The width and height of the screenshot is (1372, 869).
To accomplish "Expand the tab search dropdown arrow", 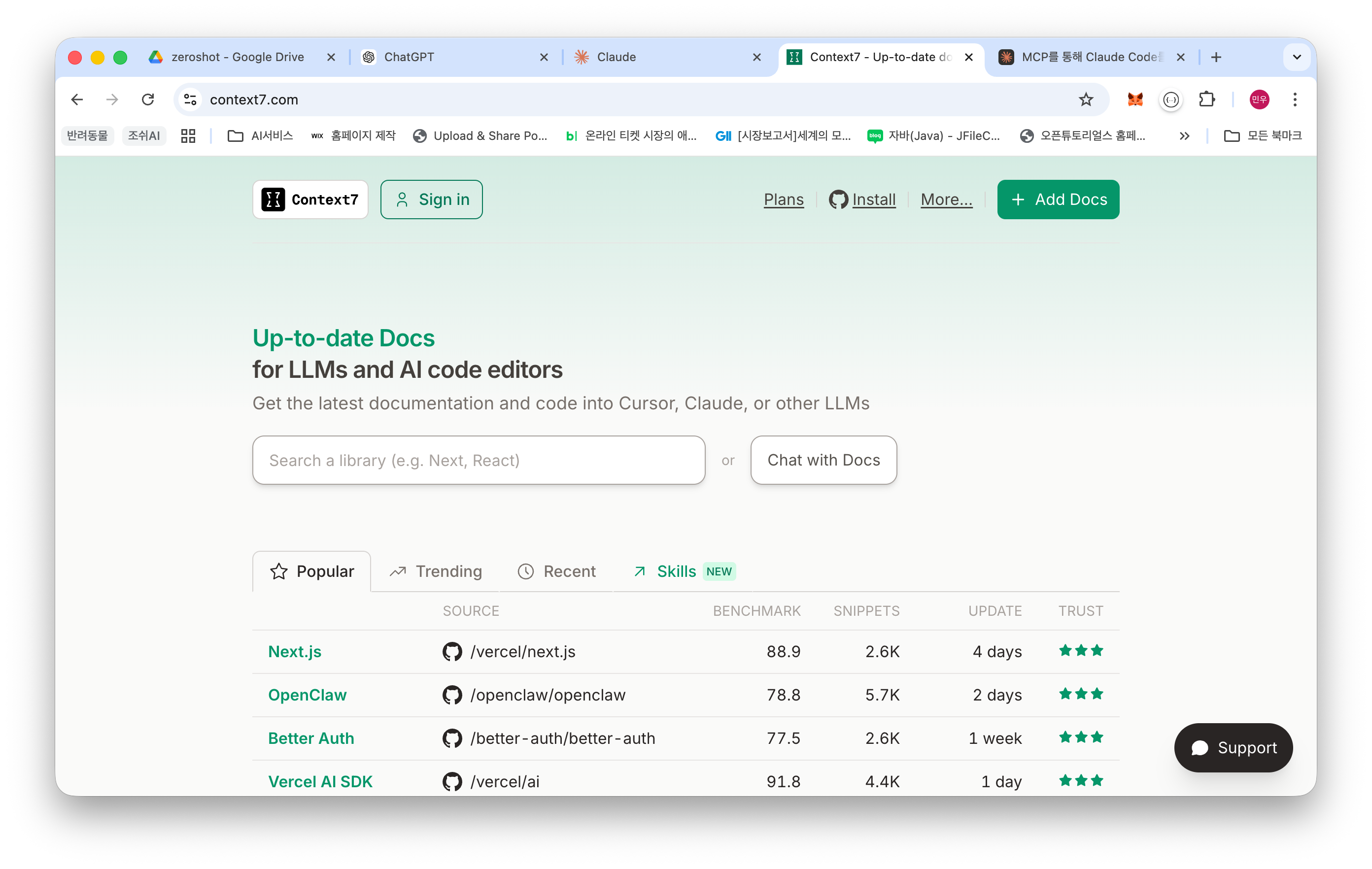I will coord(1297,57).
